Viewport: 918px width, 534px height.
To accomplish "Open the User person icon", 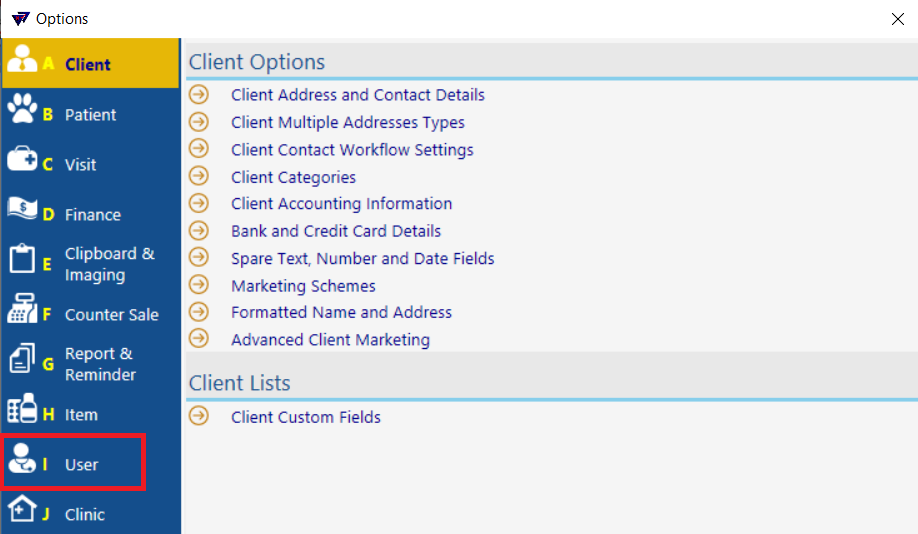I will (22, 458).
